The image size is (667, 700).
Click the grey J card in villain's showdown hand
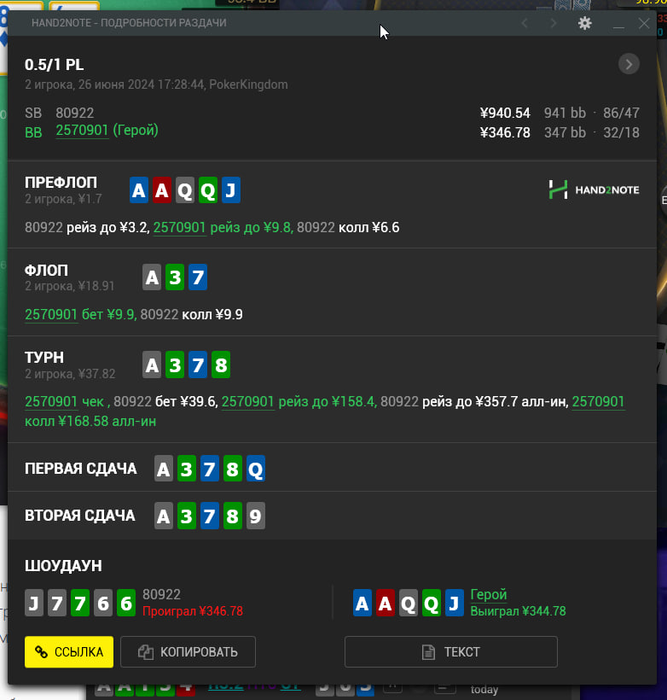[x=34, y=603]
